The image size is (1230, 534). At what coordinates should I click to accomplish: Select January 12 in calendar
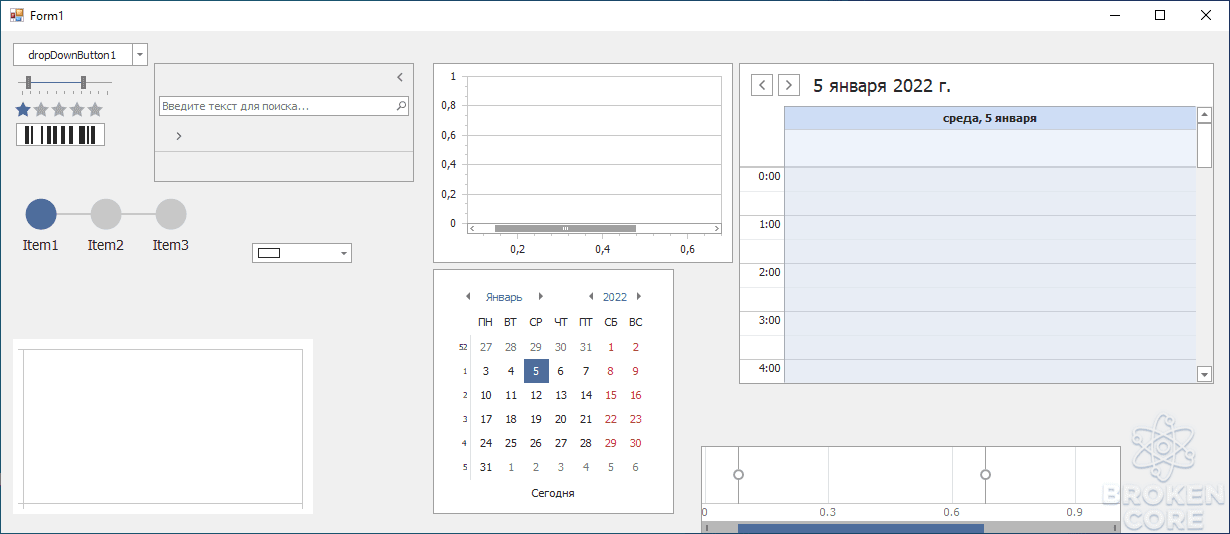pyautogui.click(x=536, y=395)
